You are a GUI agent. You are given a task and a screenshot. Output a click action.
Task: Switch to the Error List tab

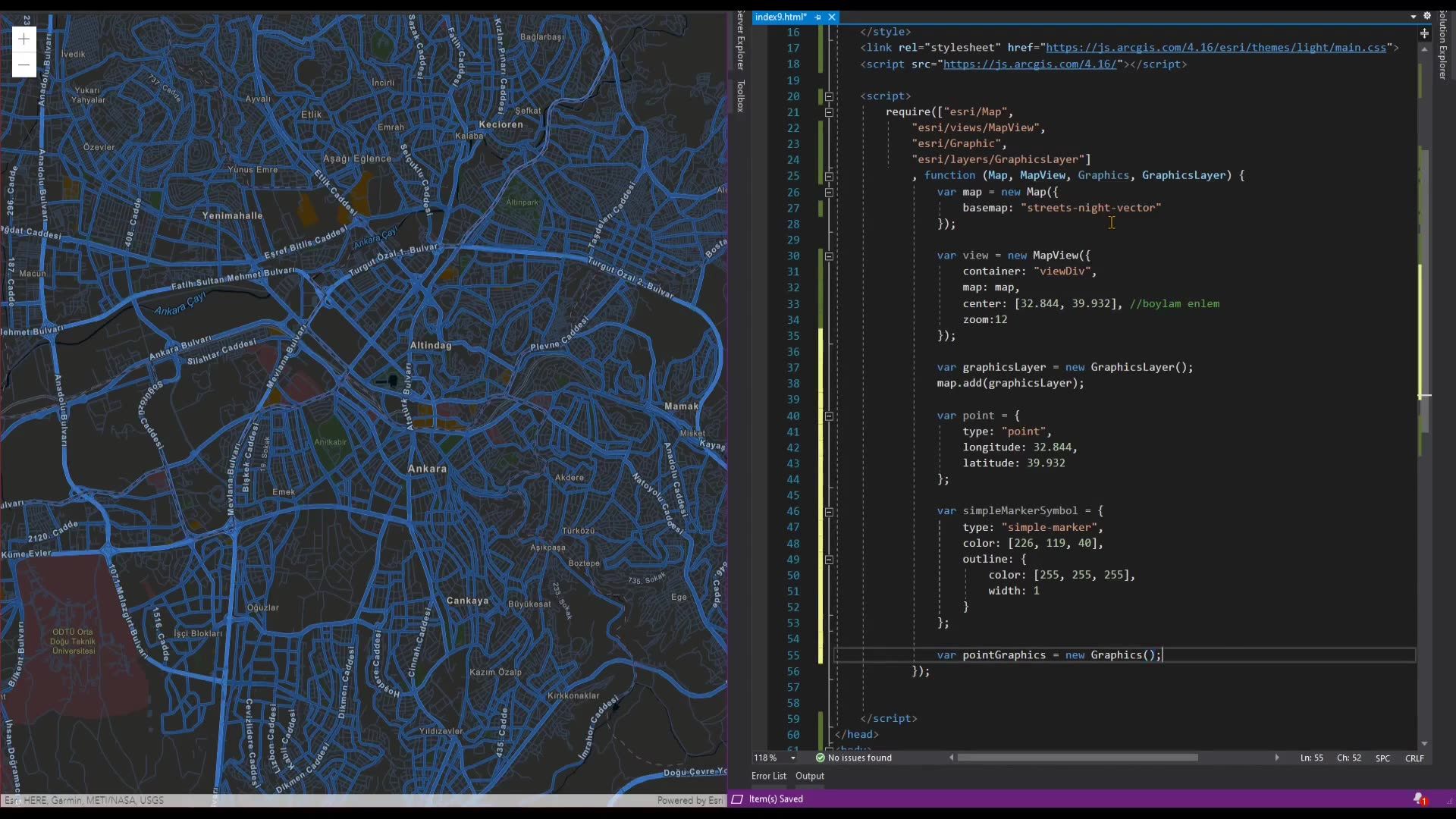coord(768,776)
